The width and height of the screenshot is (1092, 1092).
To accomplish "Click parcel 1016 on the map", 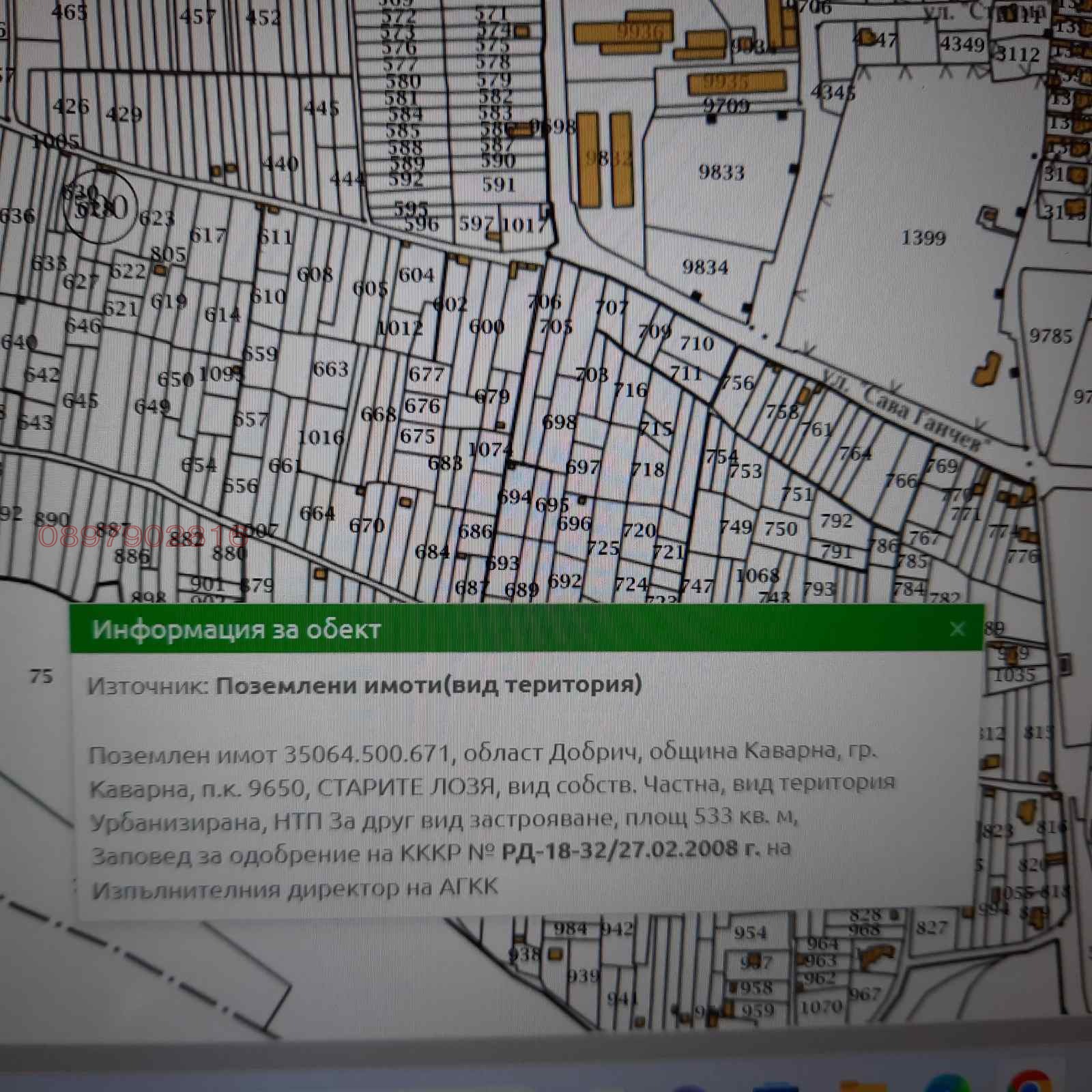I will [320, 437].
